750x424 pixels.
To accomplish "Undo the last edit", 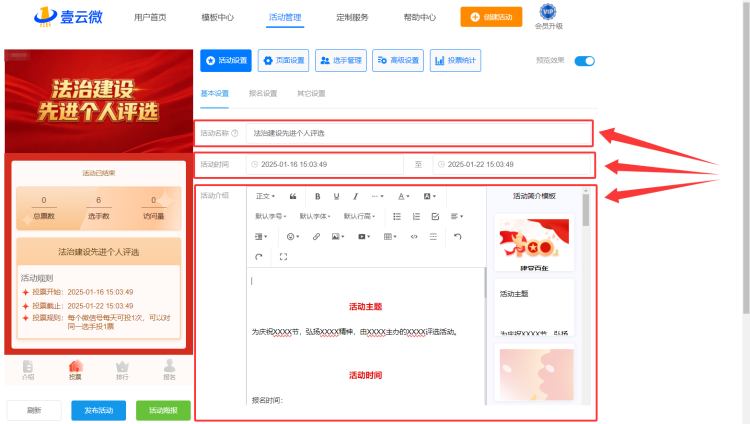I will 458,236.
